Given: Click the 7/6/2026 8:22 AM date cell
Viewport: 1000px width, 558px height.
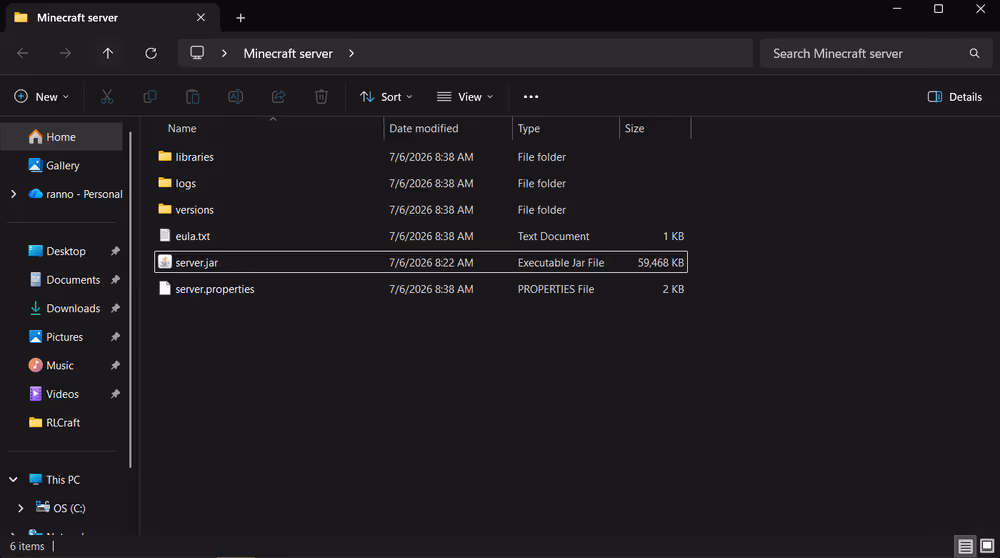Looking at the screenshot, I should pyautogui.click(x=431, y=263).
